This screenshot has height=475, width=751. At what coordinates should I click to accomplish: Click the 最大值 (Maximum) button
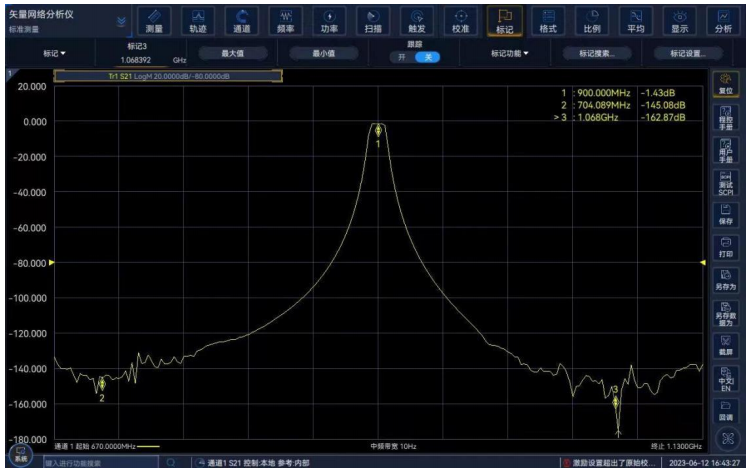coord(233,53)
